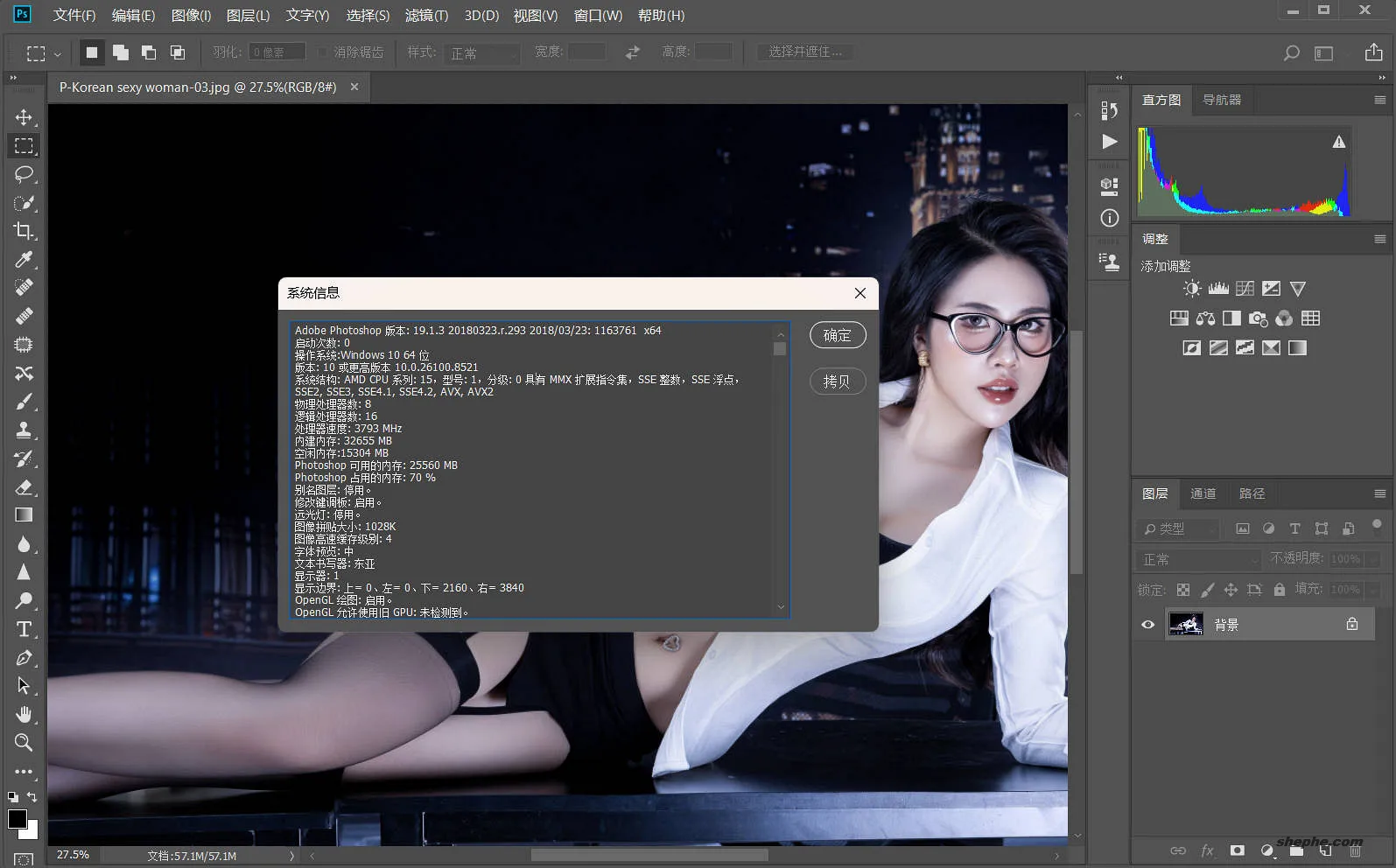Open the layer blend mode dropdown 正常
This screenshot has width=1396, height=868.
1199,559
